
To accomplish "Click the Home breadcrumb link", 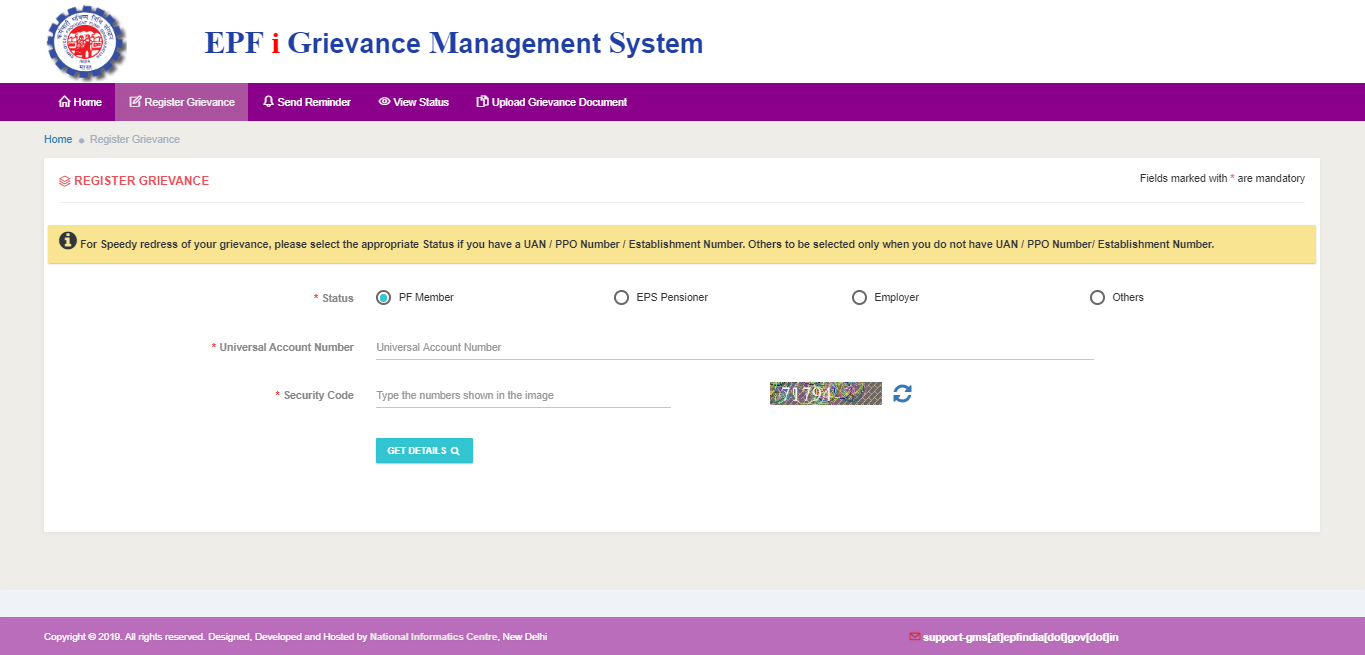I will pos(58,139).
